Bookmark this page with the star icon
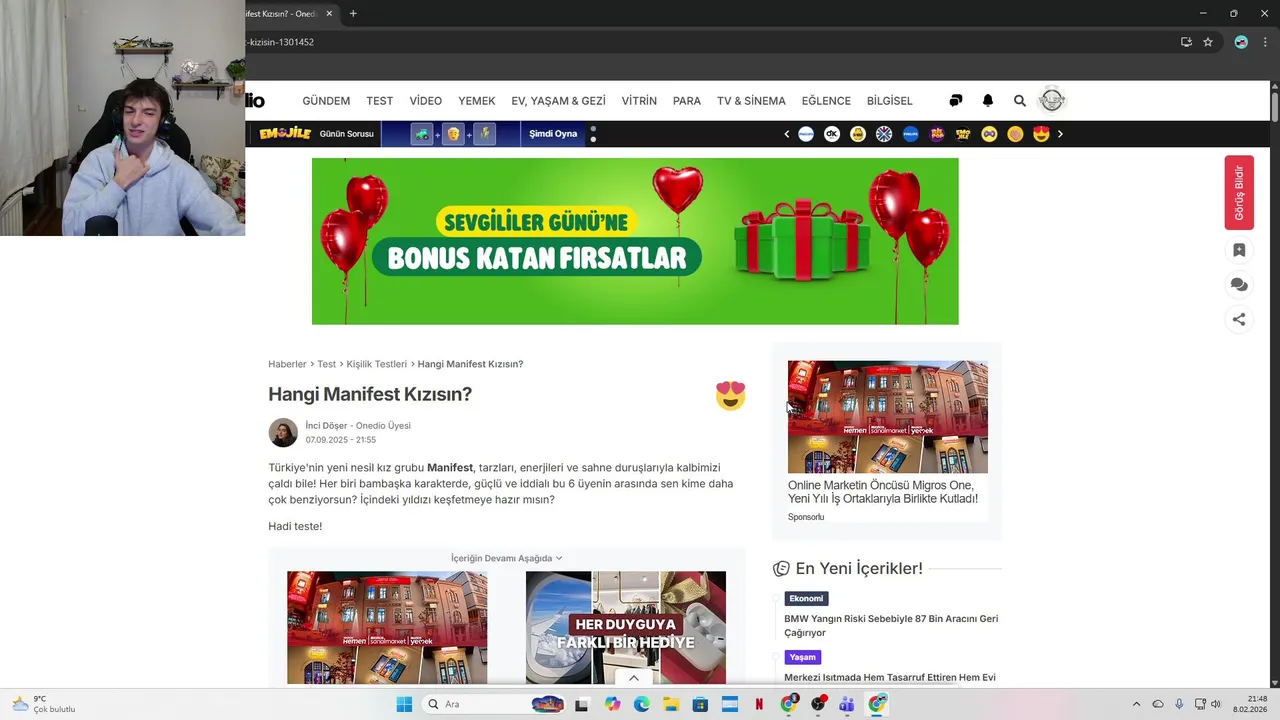The height and width of the screenshot is (720, 1280). (1208, 42)
